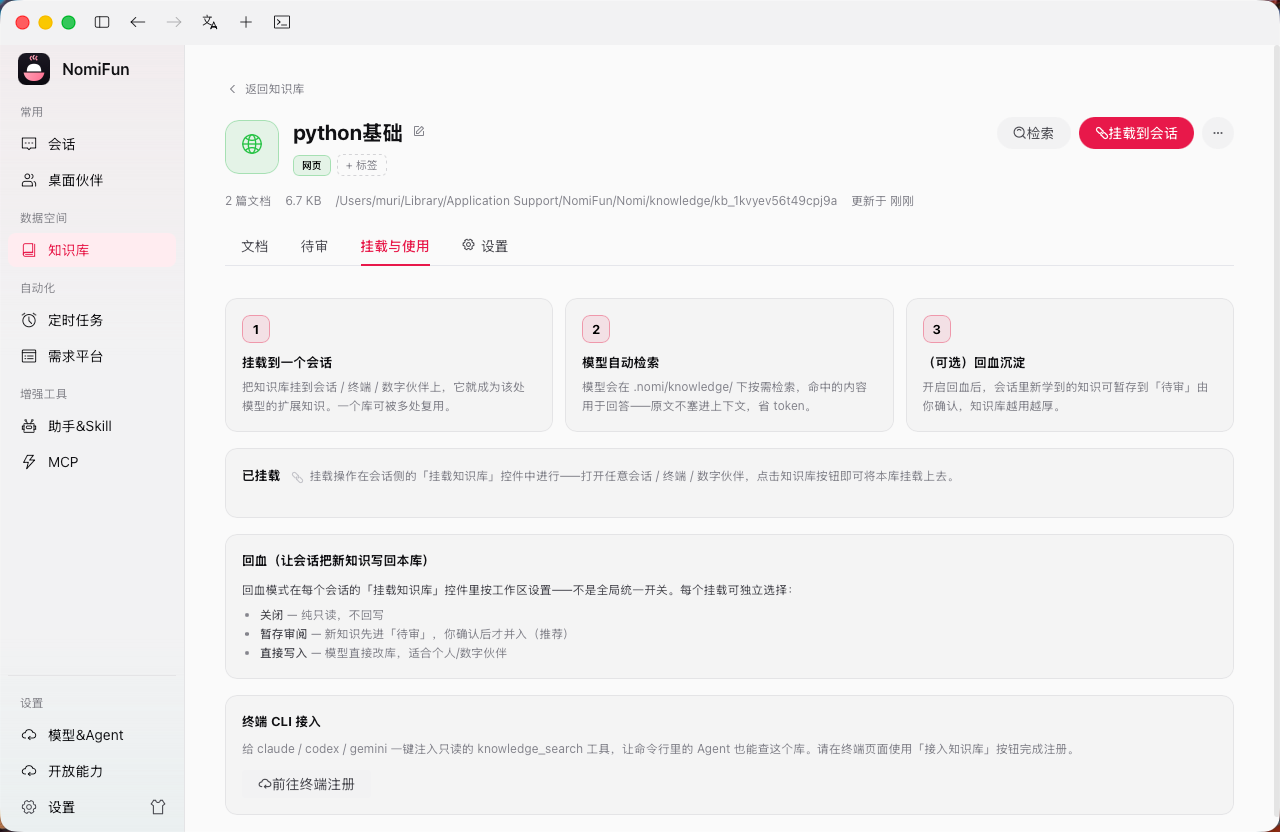This screenshot has width=1280, height=832.
Task: Click the knowledge base file path text
Action: click(586, 201)
